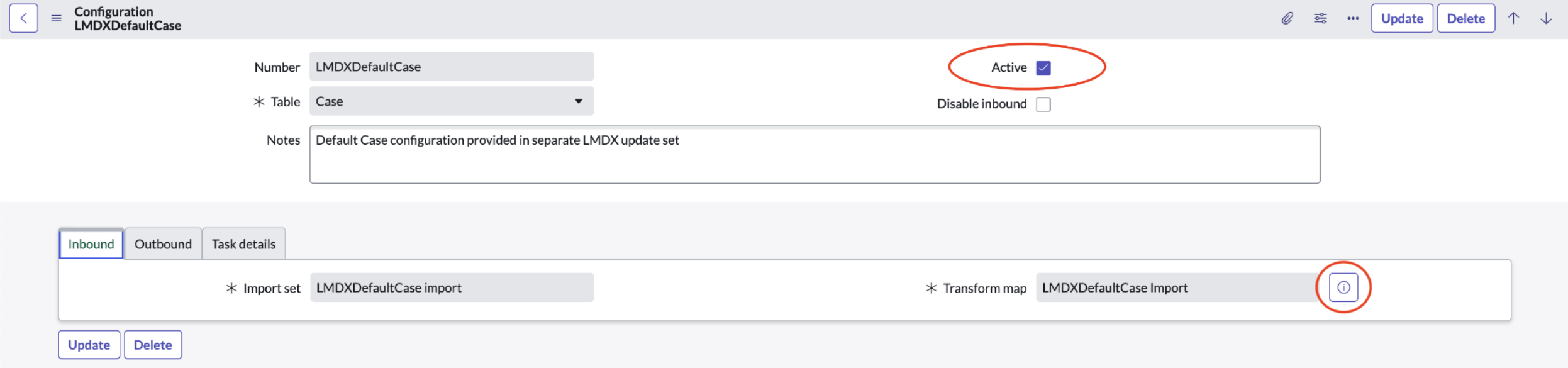Image resolution: width=1568 pixels, height=368 pixels.
Task: Open the form context menu hamburger icon
Action: [56, 18]
